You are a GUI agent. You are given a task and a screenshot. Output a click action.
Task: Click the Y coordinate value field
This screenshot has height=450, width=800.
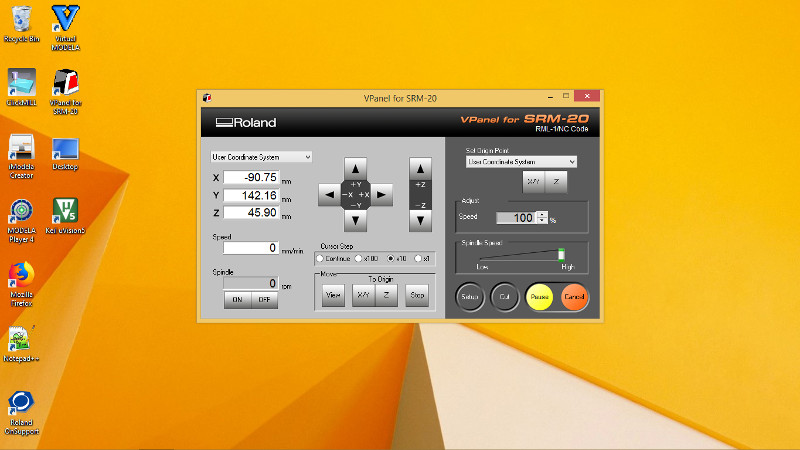(x=252, y=195)
